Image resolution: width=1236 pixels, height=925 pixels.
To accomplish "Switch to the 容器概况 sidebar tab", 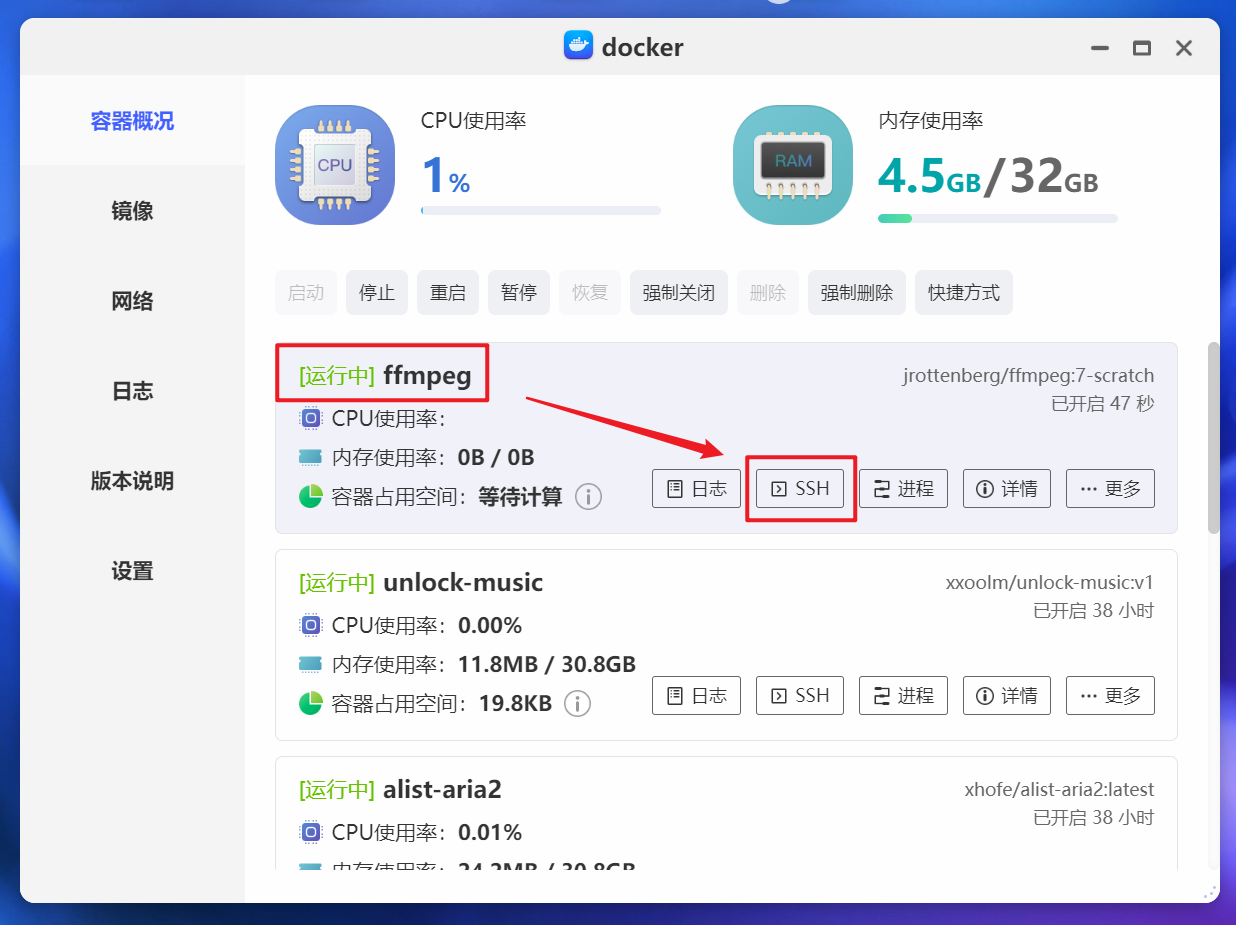I will (x=132, y=121).
